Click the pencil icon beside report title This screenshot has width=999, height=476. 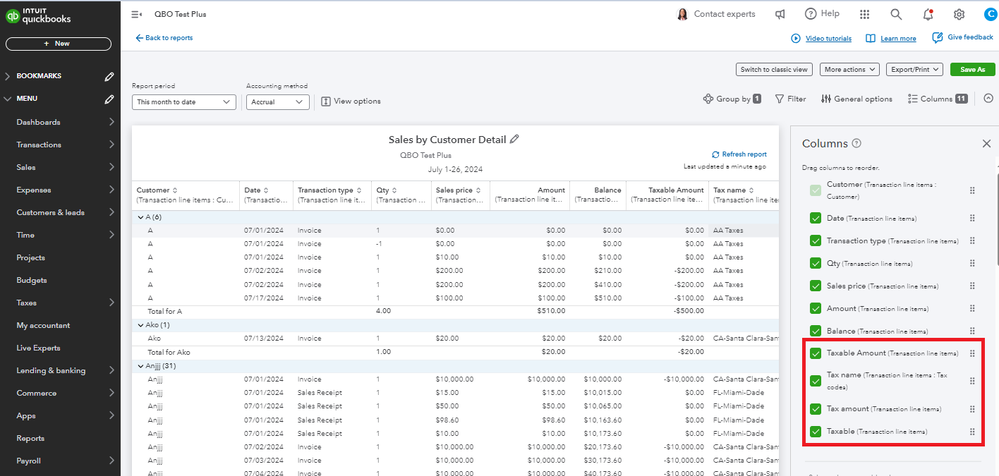[515, 140]
